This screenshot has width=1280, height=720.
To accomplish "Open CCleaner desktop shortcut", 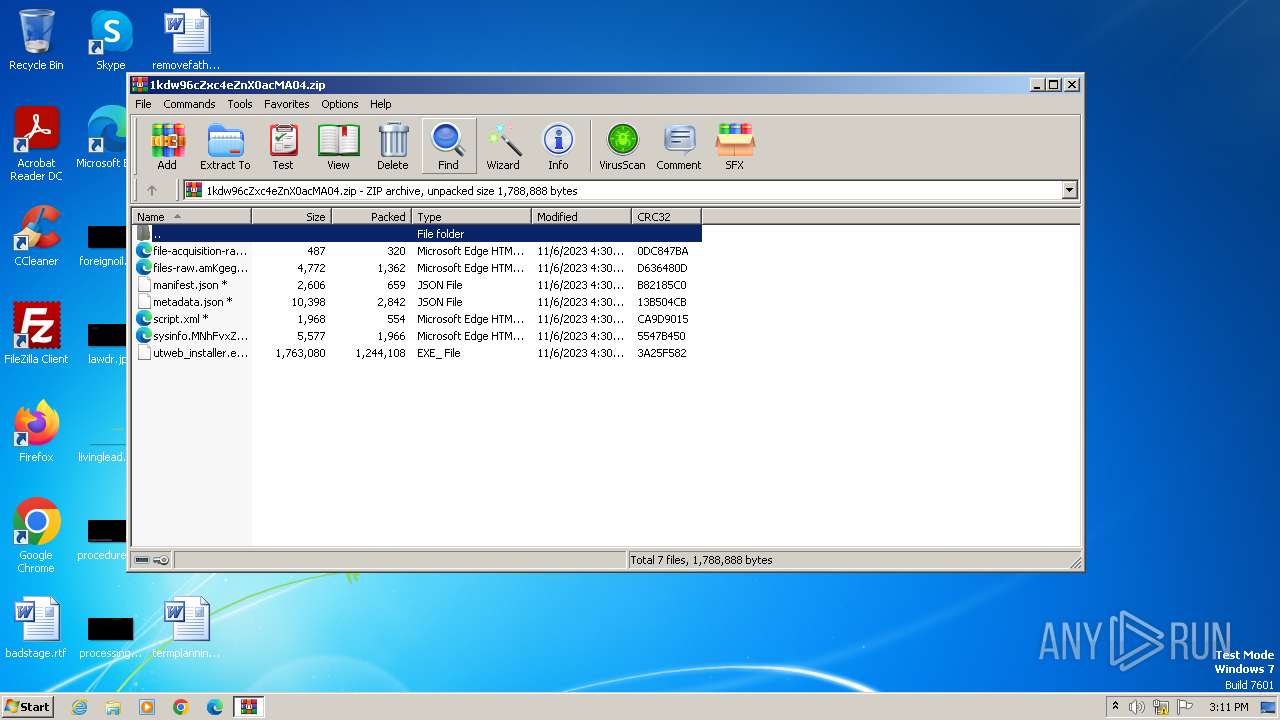I will coord(36,236).
